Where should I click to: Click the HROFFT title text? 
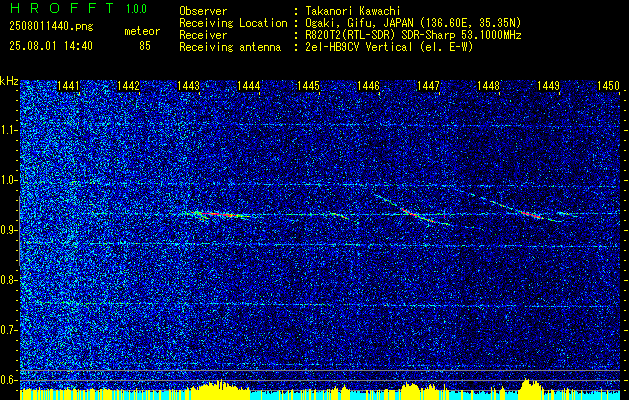pos(62,8)
